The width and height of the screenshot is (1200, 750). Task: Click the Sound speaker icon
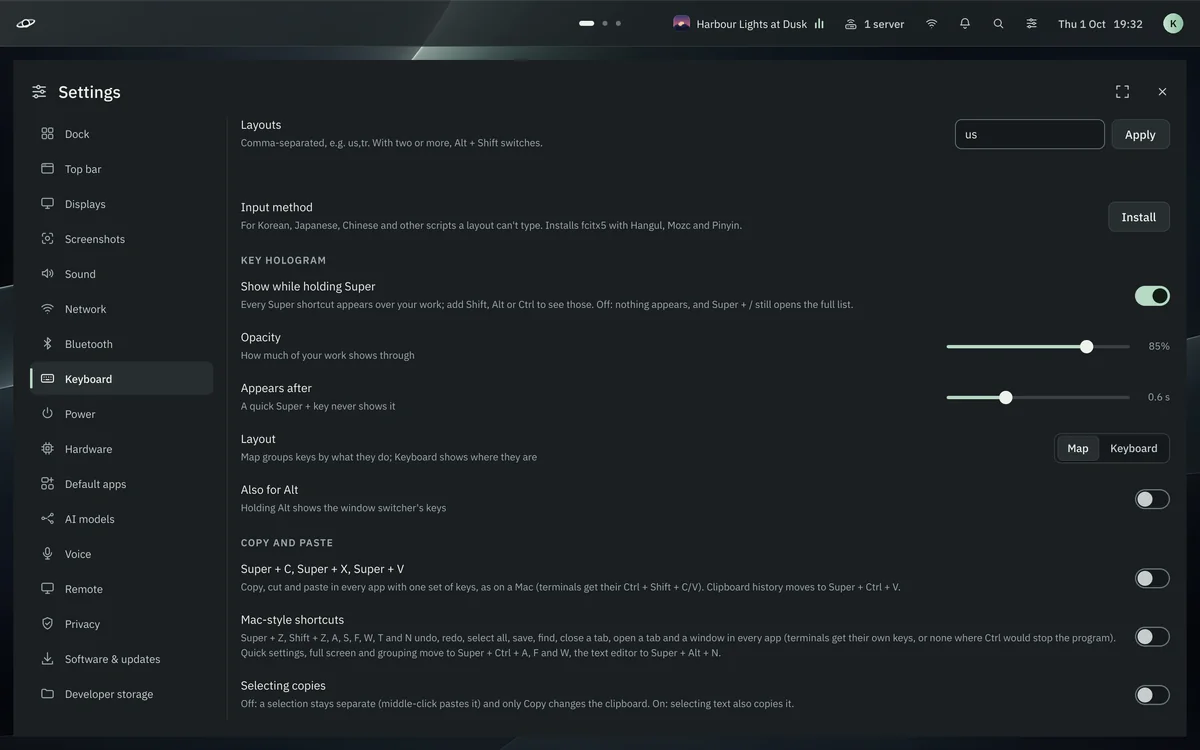coord(47,274)
